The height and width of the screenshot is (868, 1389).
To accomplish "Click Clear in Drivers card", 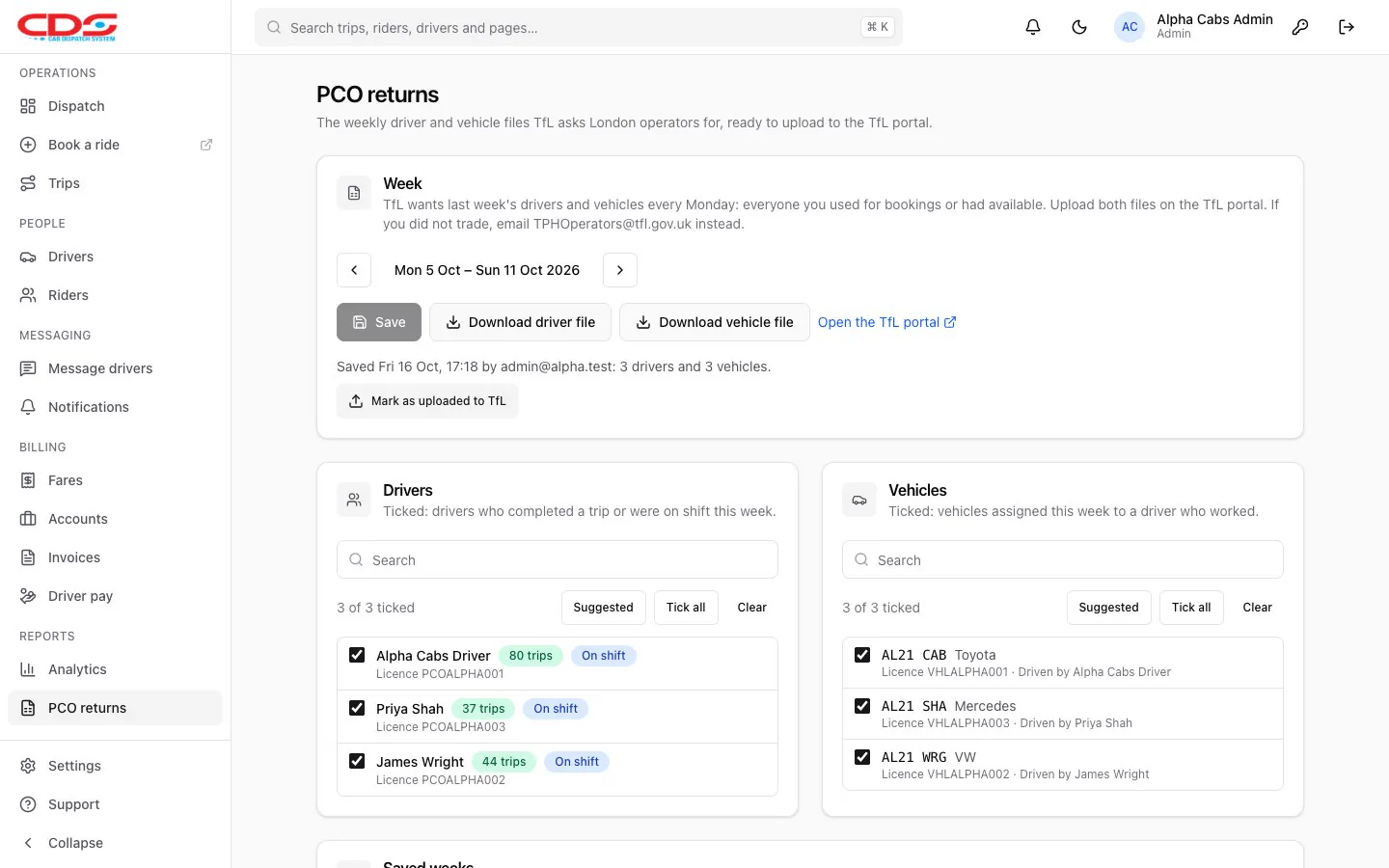I will 752,608.
